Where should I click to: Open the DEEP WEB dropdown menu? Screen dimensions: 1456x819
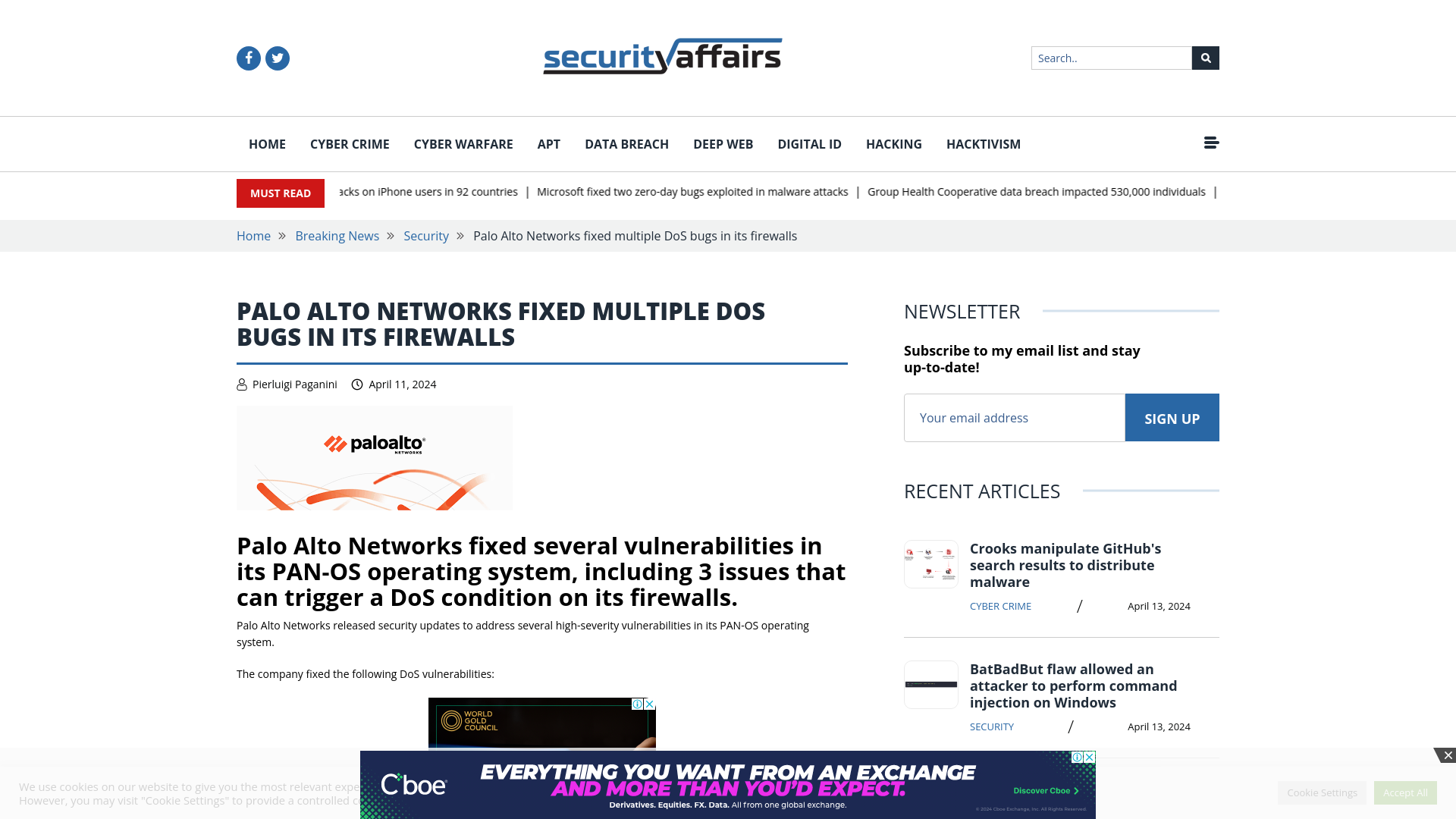[x=723, y=144]
